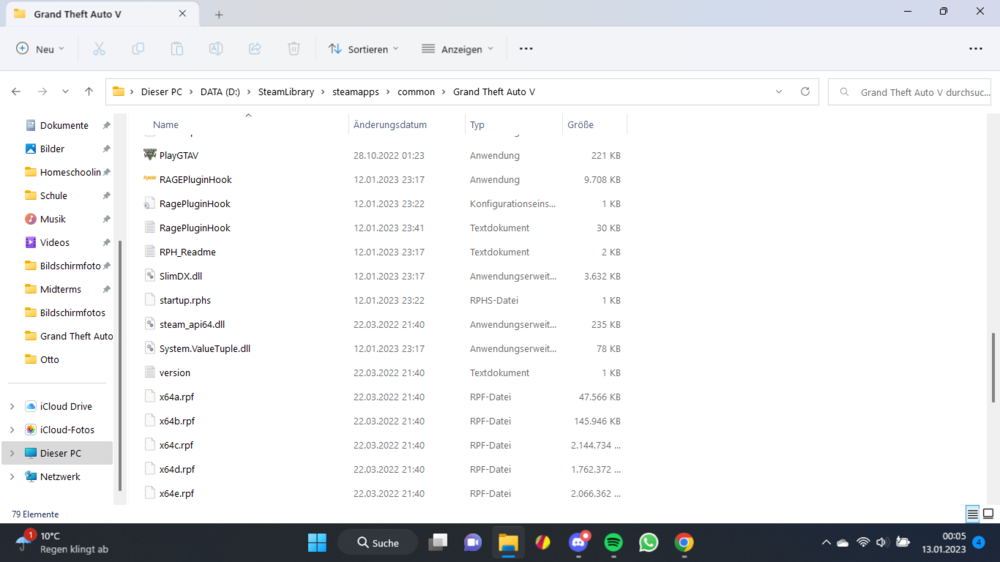This screenshot has width=1000, height=562.
Task: Expand Netzwerk tree node
Action: [12, 477]
